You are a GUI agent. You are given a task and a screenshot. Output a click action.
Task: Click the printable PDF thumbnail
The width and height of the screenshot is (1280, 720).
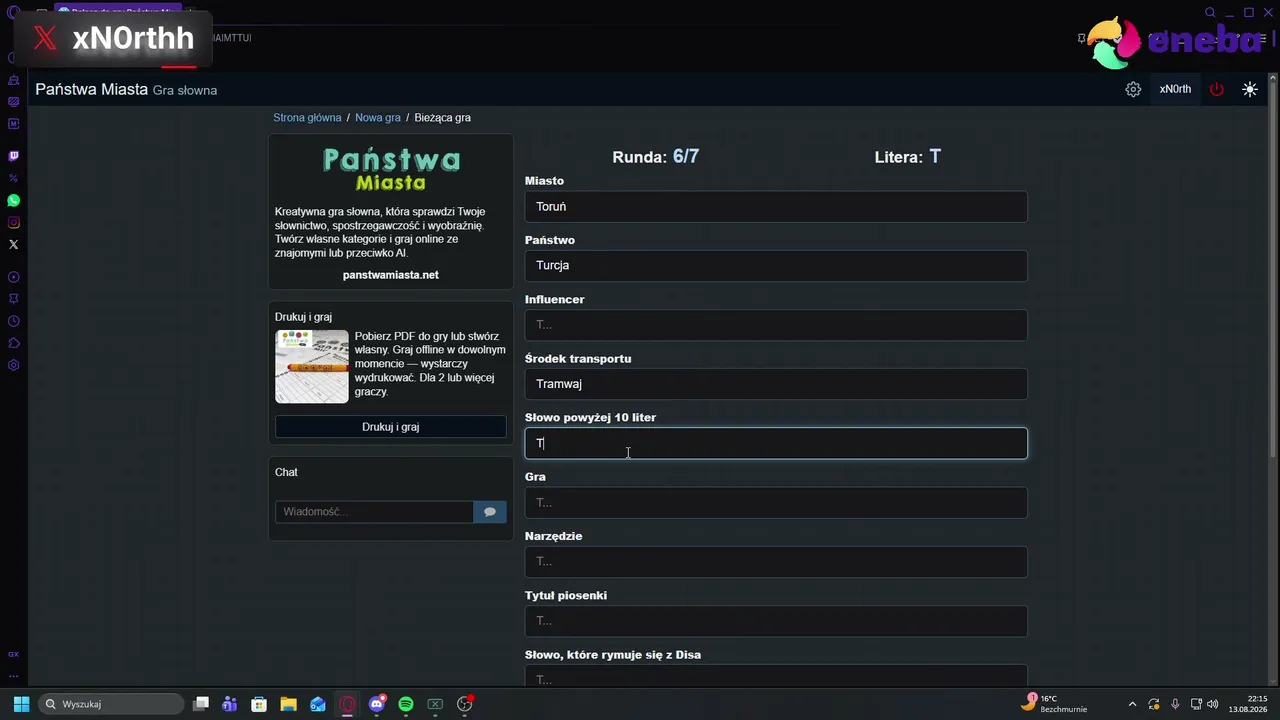coord(312,366)
